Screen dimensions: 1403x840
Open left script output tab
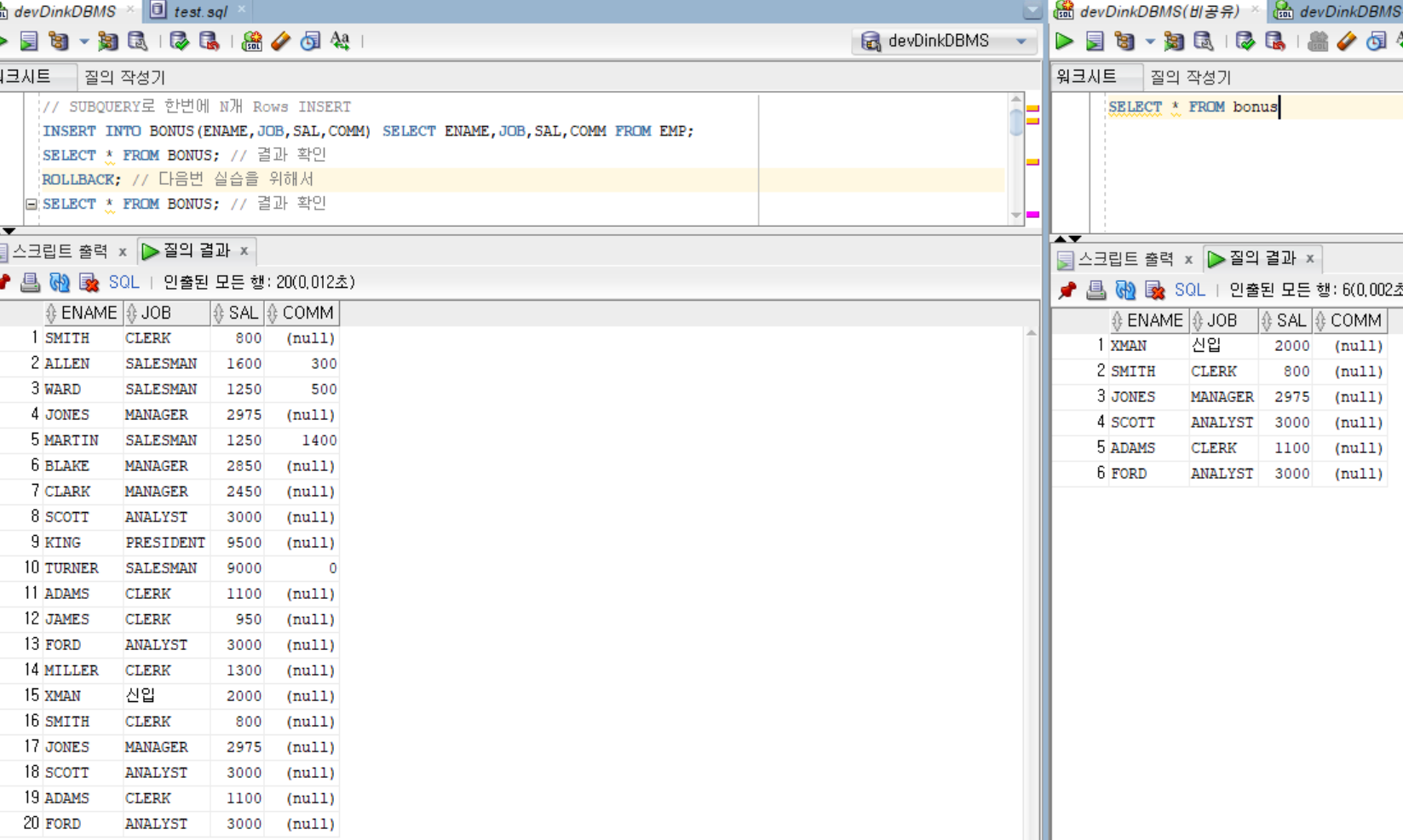[60, 251]
